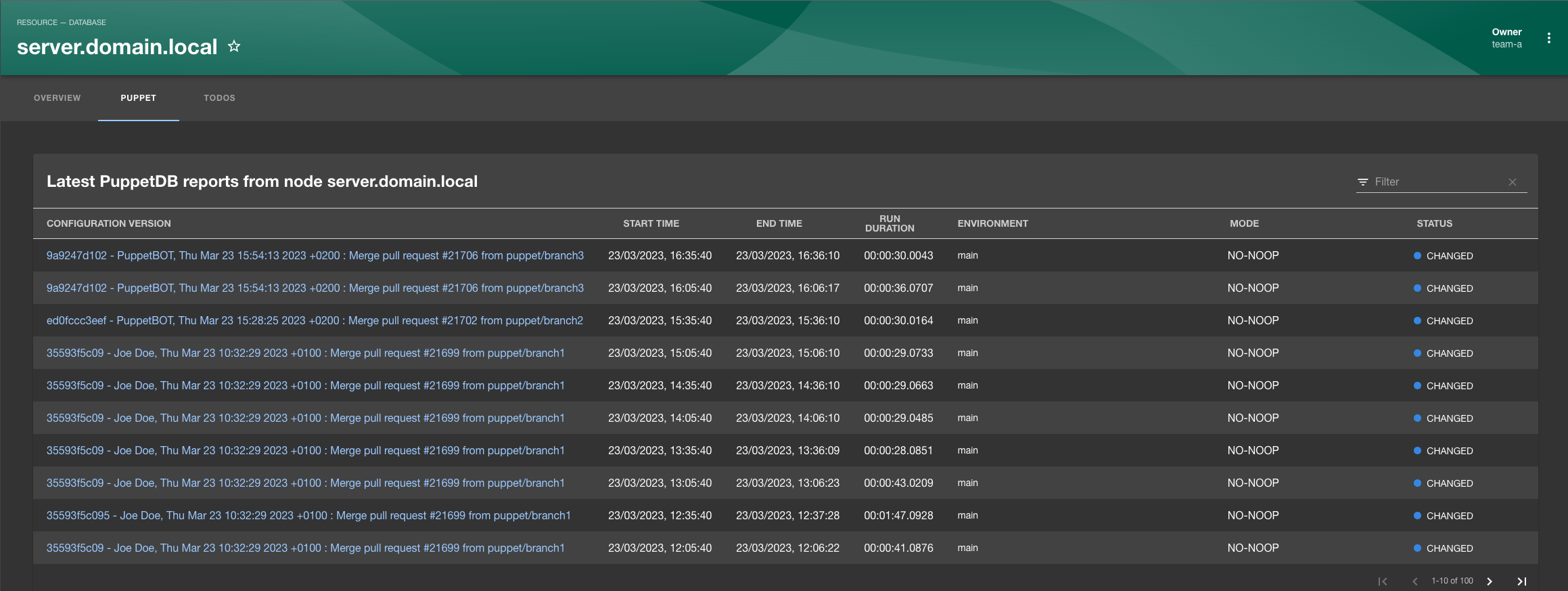Sort by Environment column header
Viewport: 1568px width, 591px height.
[992, 223]
